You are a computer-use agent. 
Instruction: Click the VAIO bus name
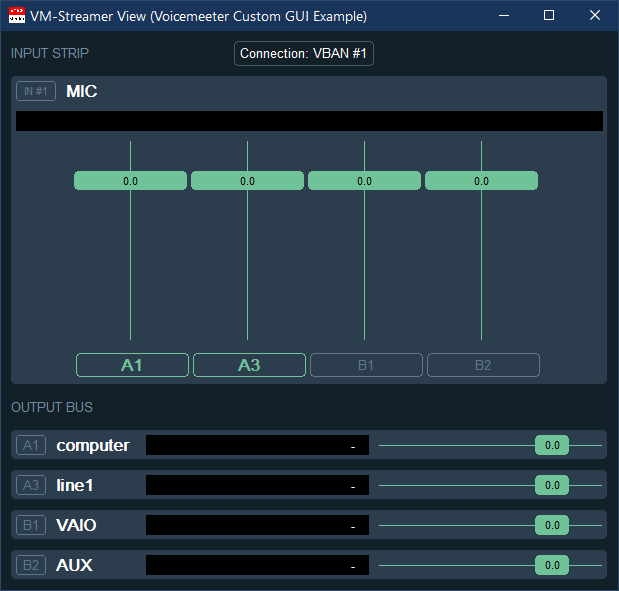click(x=76, y=525)
